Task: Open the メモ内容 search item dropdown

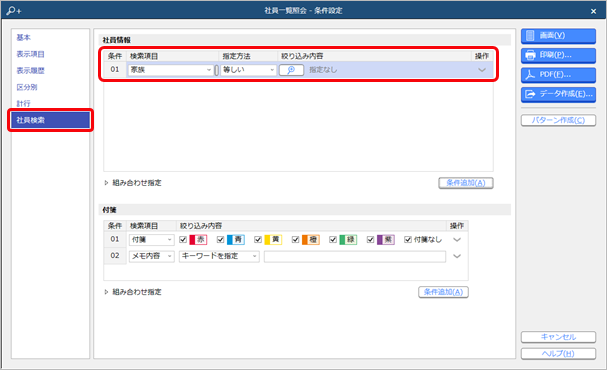Action: (151, 256)
